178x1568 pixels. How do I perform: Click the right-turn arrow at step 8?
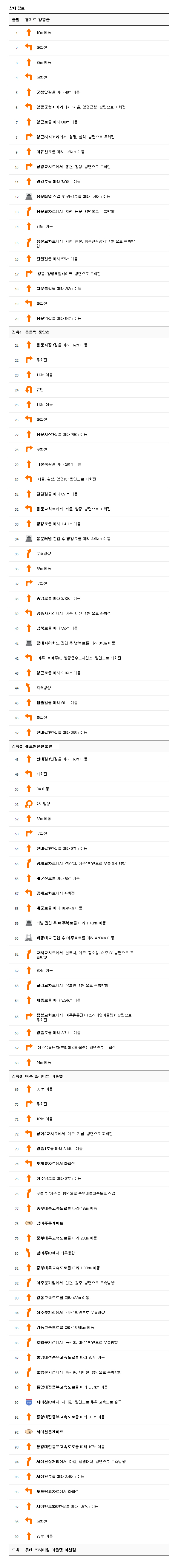(29, 137)
